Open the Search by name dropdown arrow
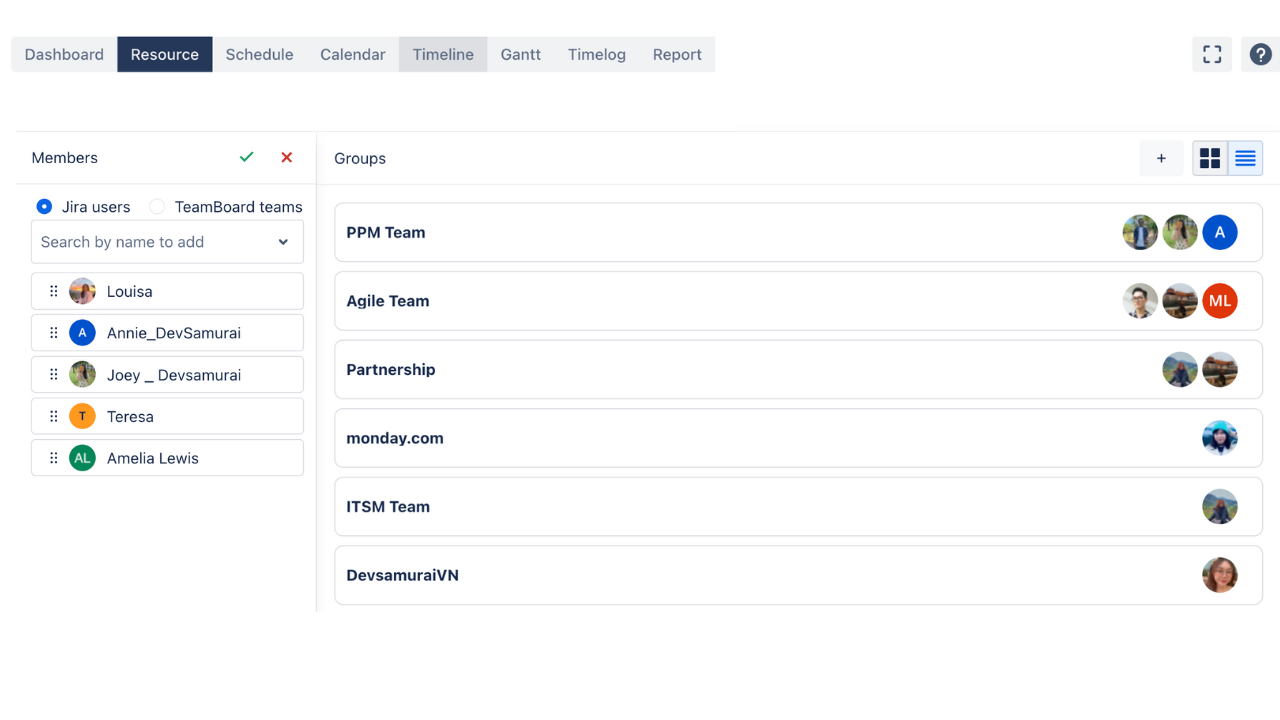 pos(283,242)
